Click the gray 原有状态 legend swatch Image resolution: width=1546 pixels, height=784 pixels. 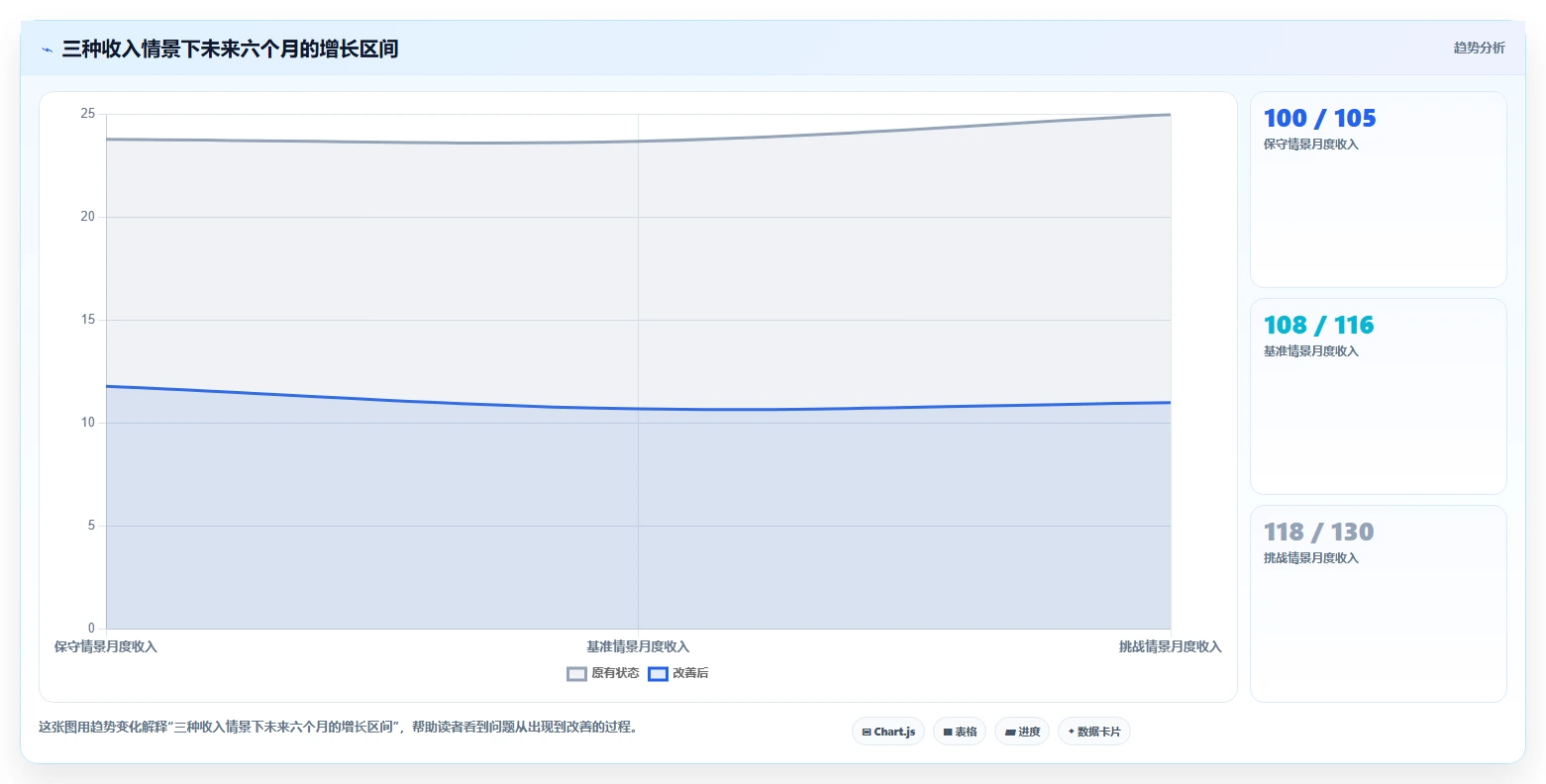click(x=577, y=674)
